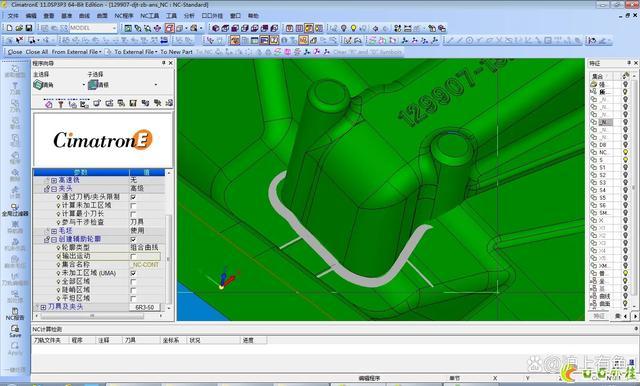Screen dimensions: 640x386
Task: Open the 子选择 清根 dropdown
Action: coord(156,85)
